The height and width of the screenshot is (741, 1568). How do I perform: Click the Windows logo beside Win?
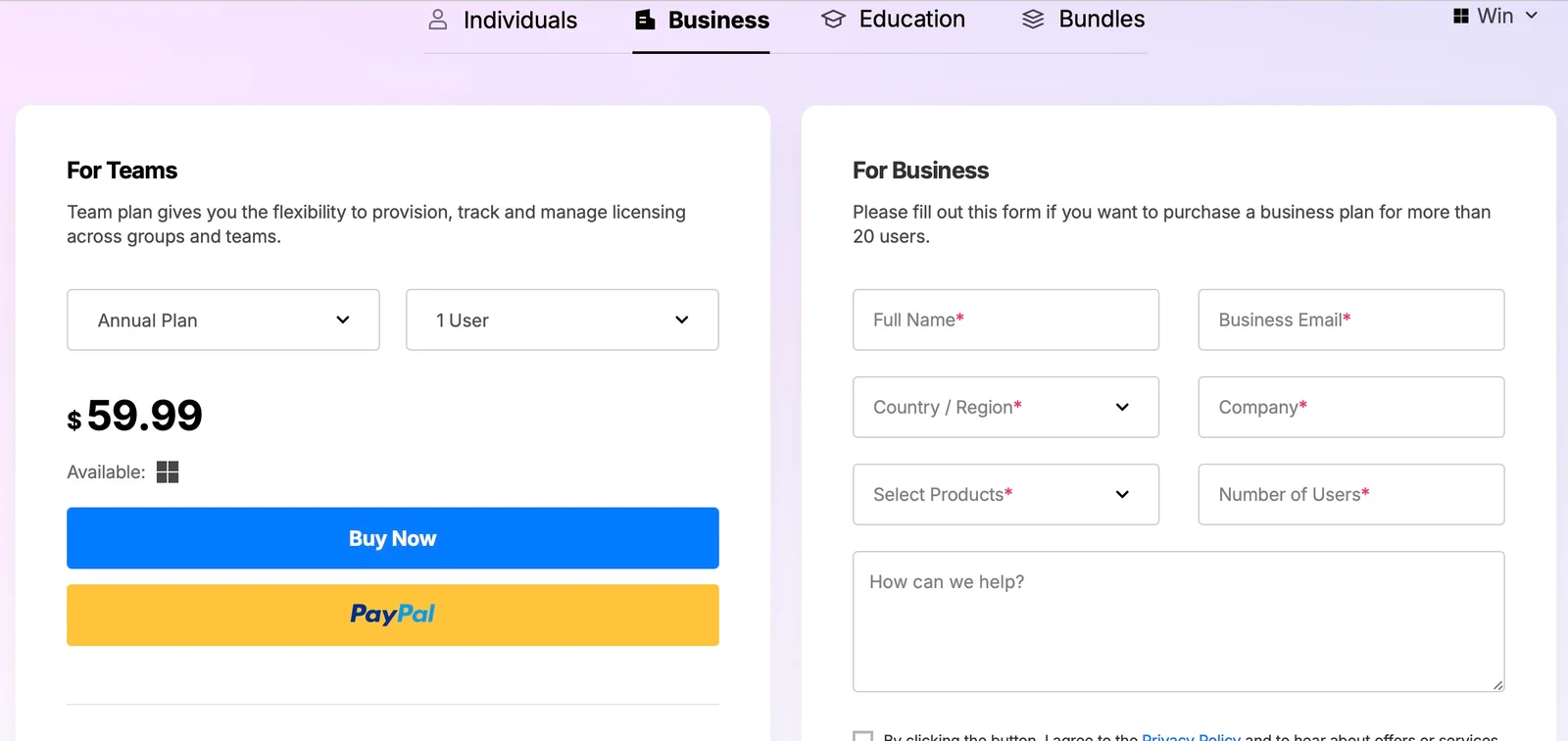(1461, 16)
